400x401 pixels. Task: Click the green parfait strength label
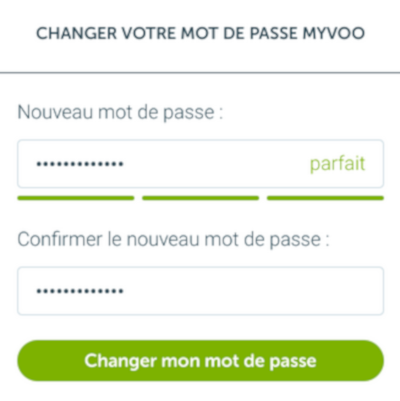(x=337, y=164)
